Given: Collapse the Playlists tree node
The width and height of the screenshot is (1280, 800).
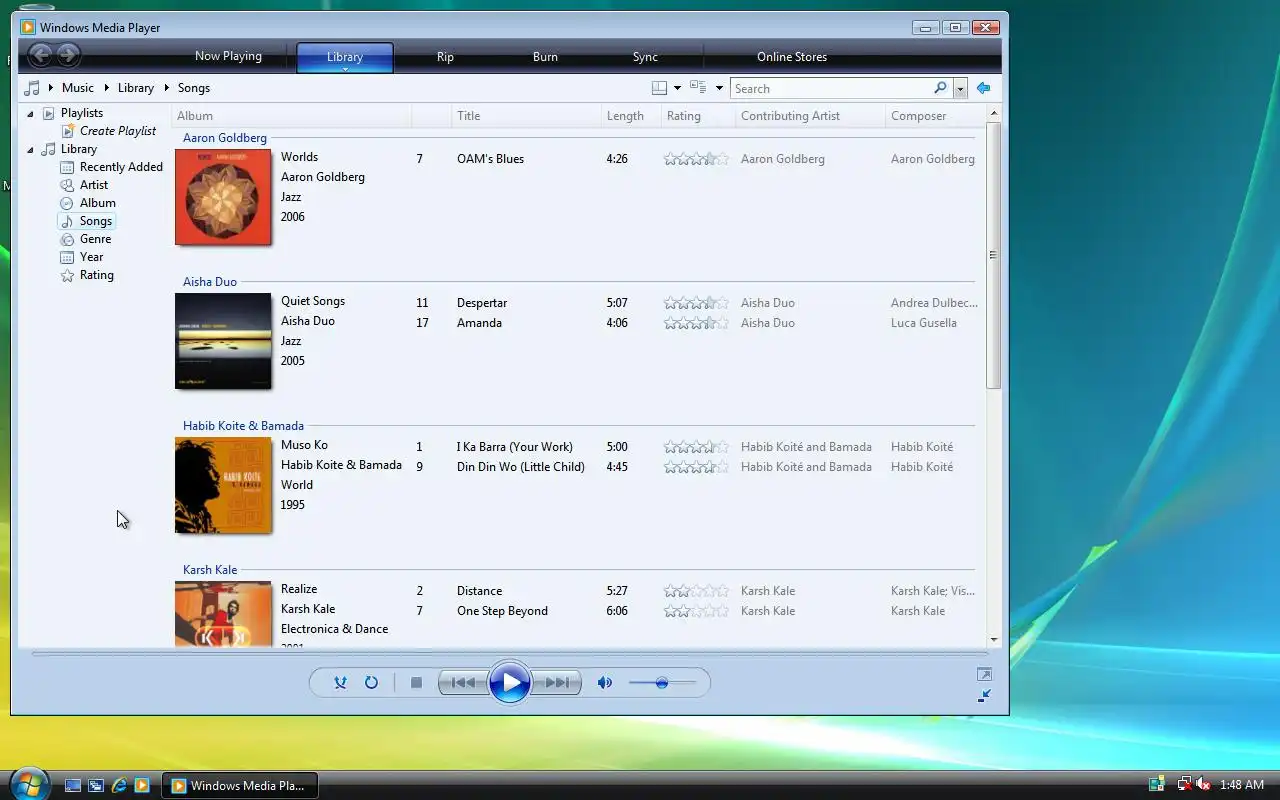Looking at the screenshot, I should 30,113.
